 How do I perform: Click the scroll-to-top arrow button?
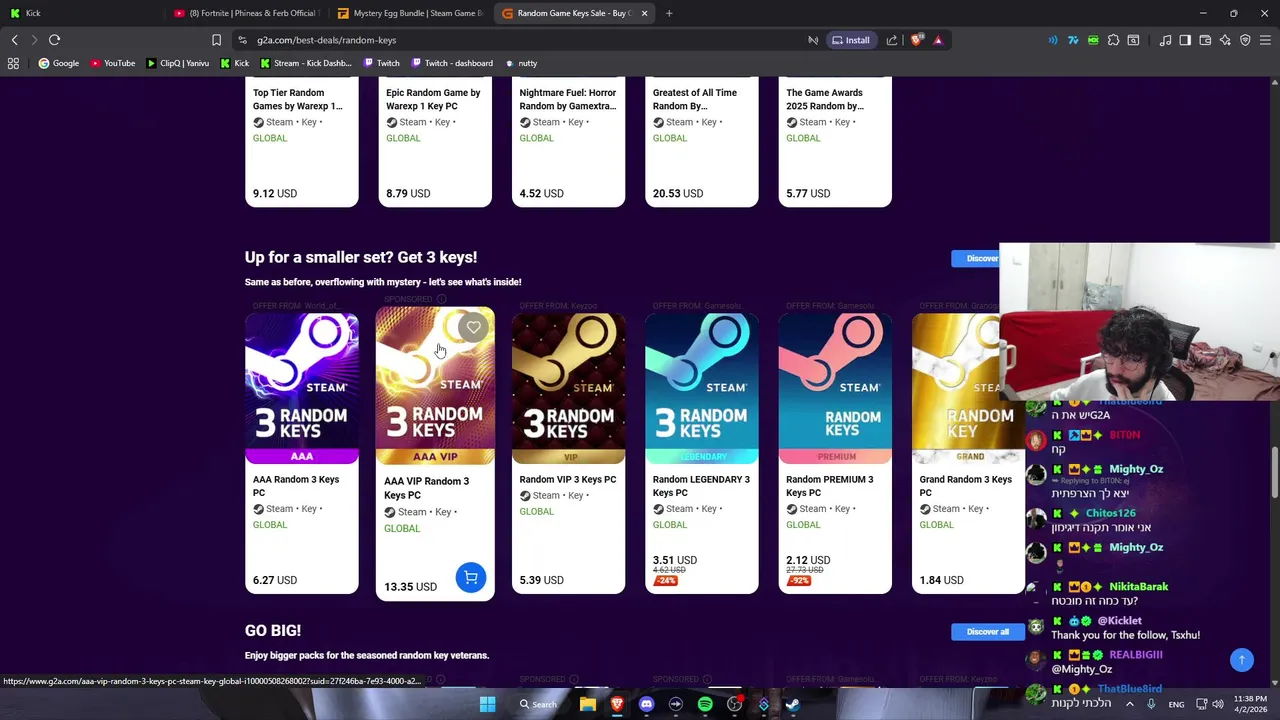coord(1241,659)
